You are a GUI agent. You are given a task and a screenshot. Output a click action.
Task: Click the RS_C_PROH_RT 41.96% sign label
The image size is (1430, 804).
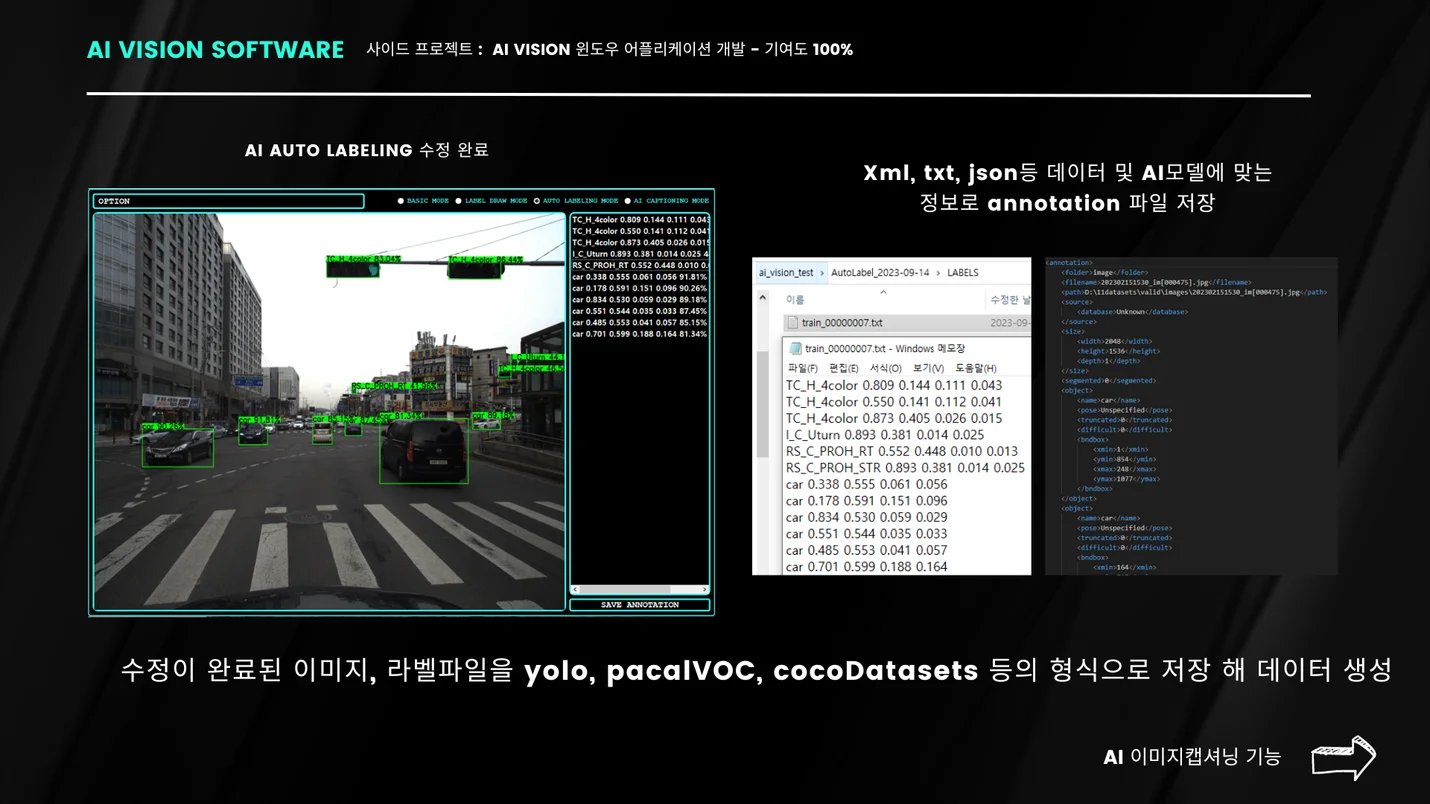click(x=395, y=386)
